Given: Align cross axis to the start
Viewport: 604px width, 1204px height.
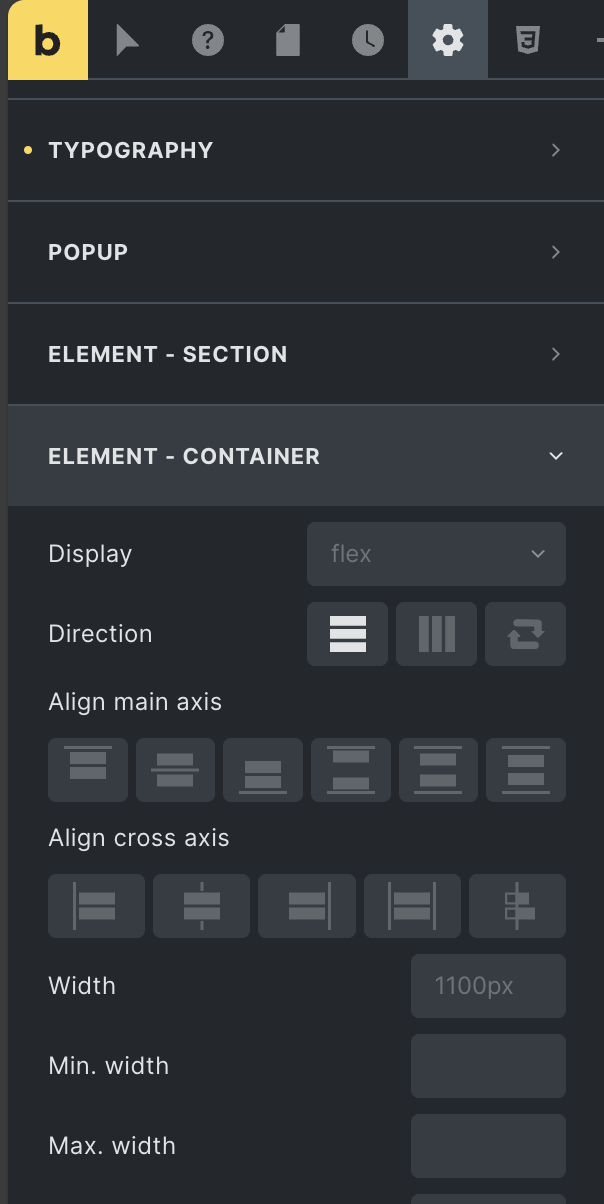Looking at the screenshot, I should tap(96, 906).
